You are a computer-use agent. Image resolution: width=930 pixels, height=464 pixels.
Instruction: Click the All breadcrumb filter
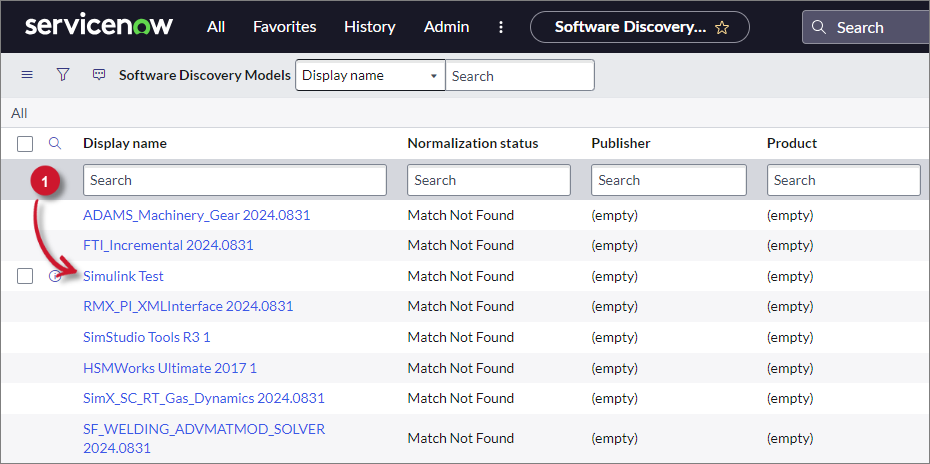click(x=19, y=113)
